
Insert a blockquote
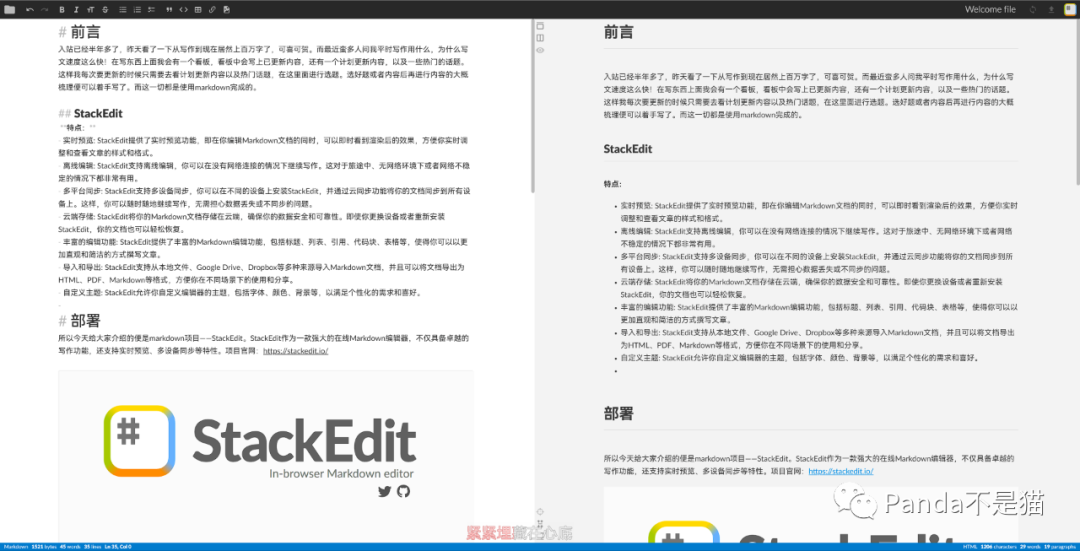(x=169, y=10)
